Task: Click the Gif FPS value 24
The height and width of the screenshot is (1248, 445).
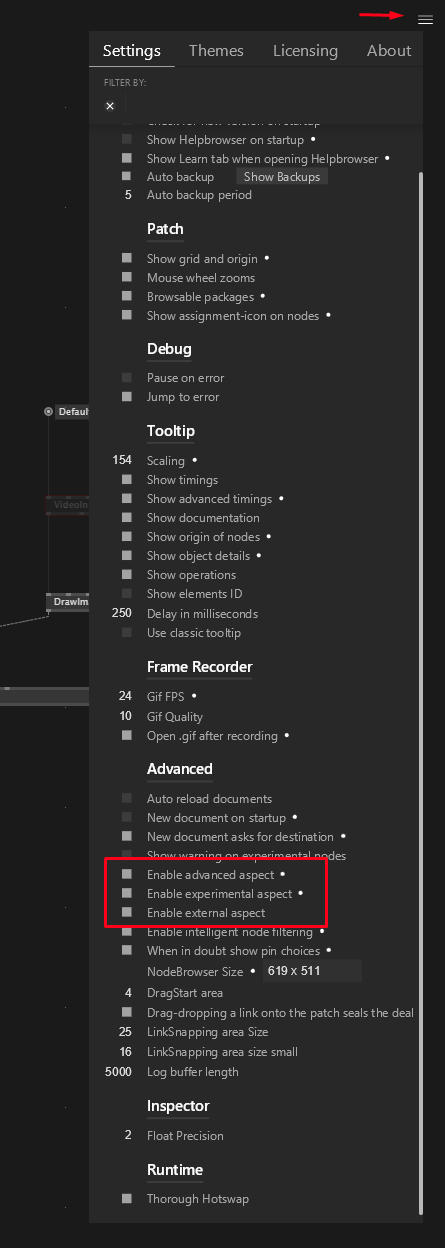Action: (x=125, y=696)
